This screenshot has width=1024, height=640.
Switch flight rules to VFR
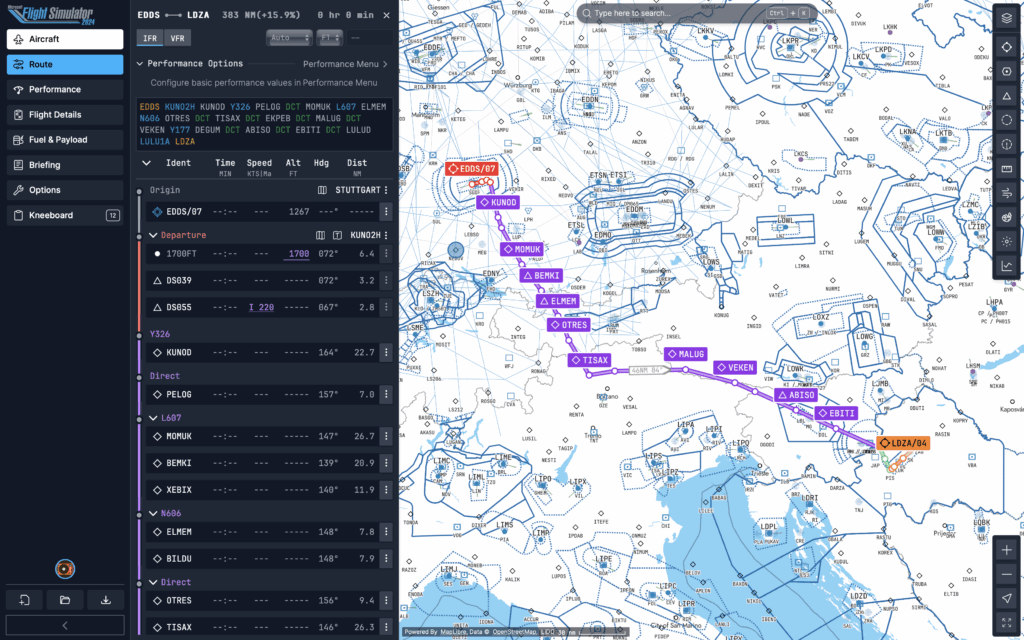coord(177,38)
